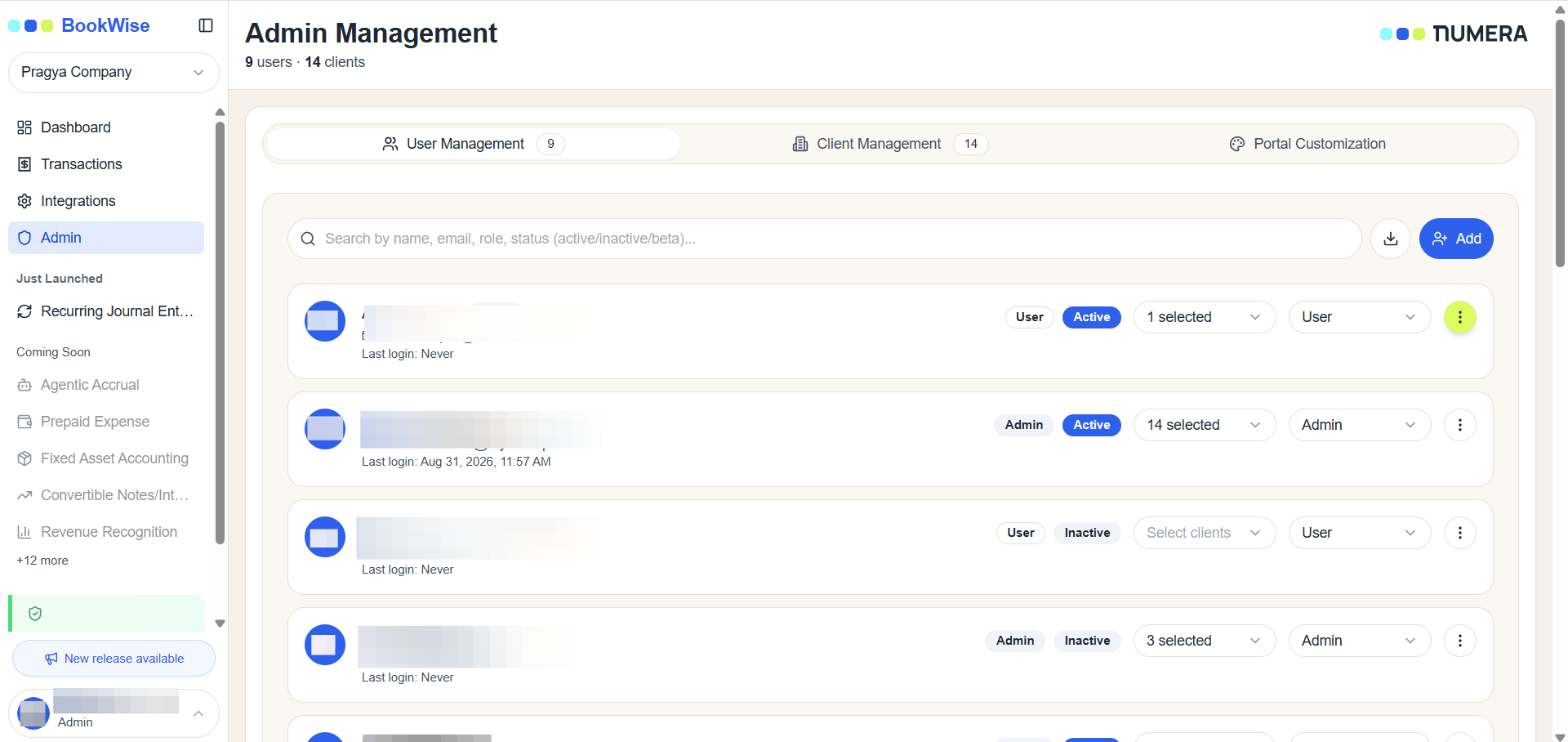Image resolution: width=1568 pixels, height=742 pixels.
Task: Click New release available button
Action: [x=114, y=659]
